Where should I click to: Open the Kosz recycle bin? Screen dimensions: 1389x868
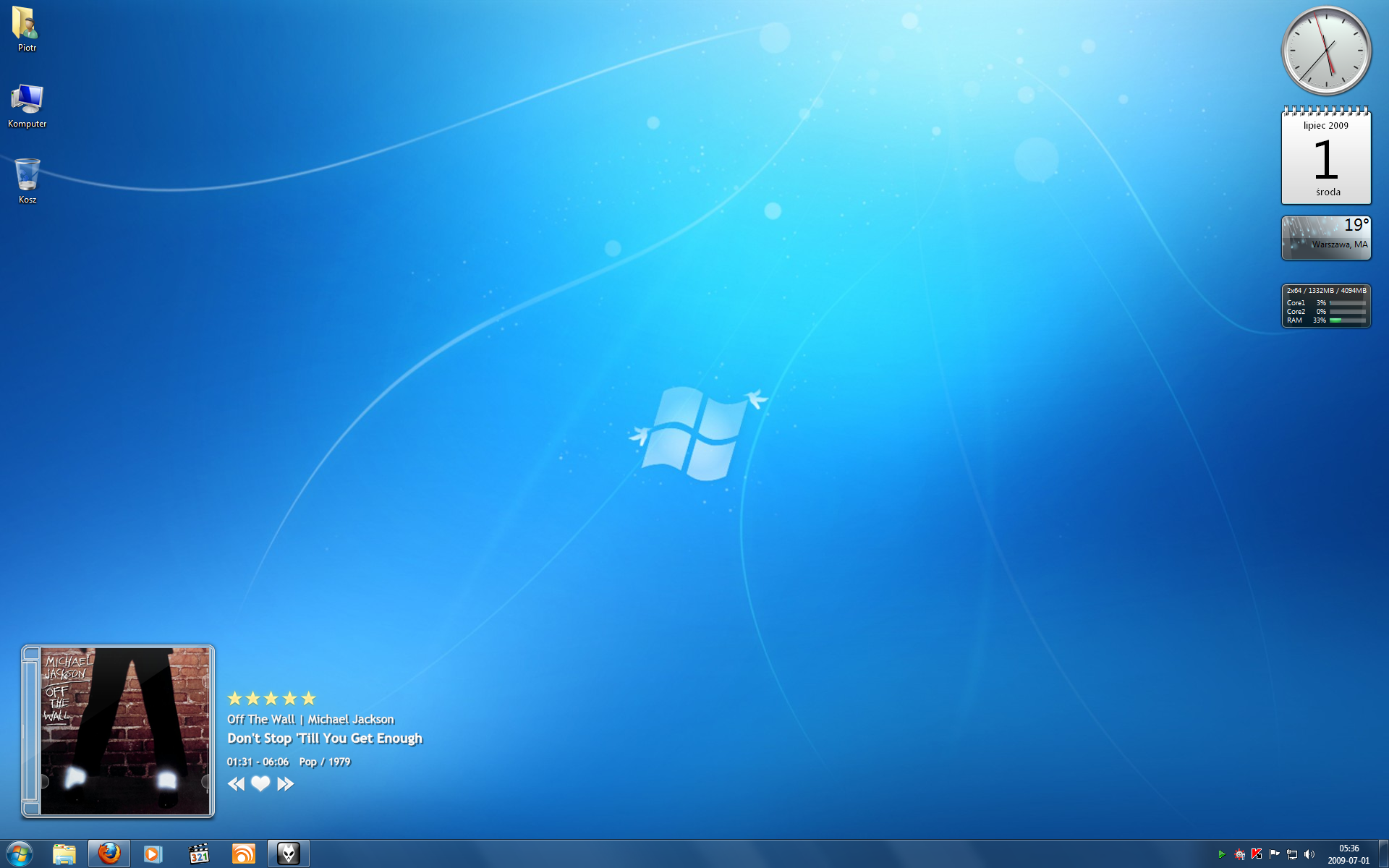(x=27, y=176)
